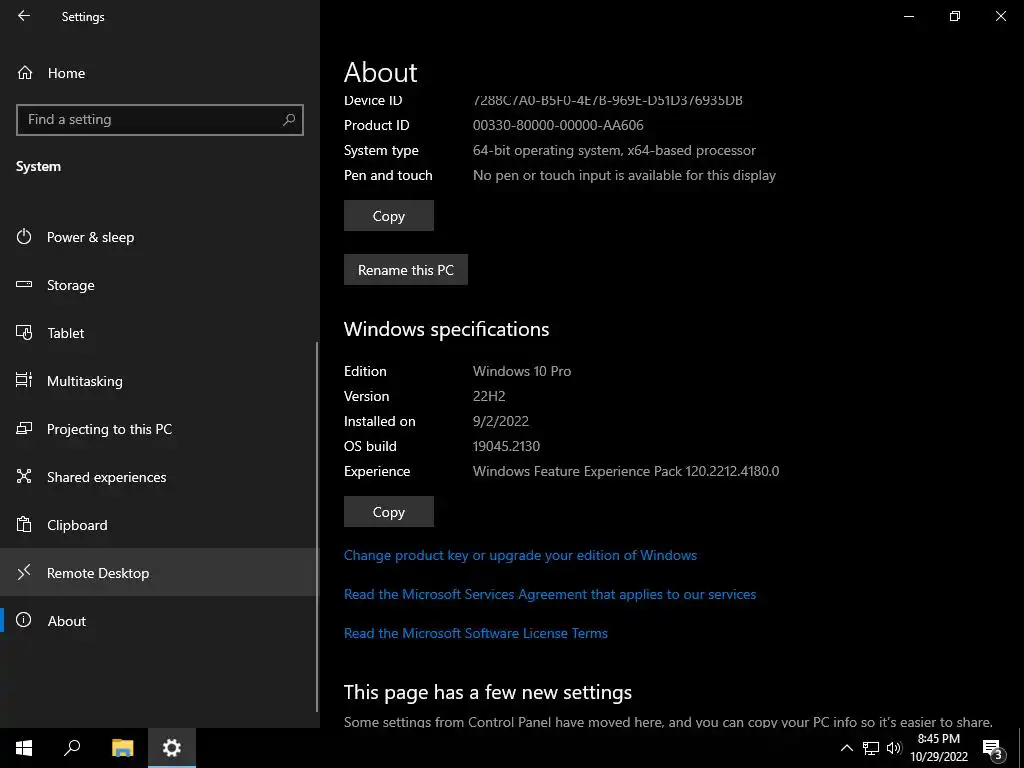
Task: Open the taskbar clock and date
Action: pyautogui.click(x=939, y=748)
